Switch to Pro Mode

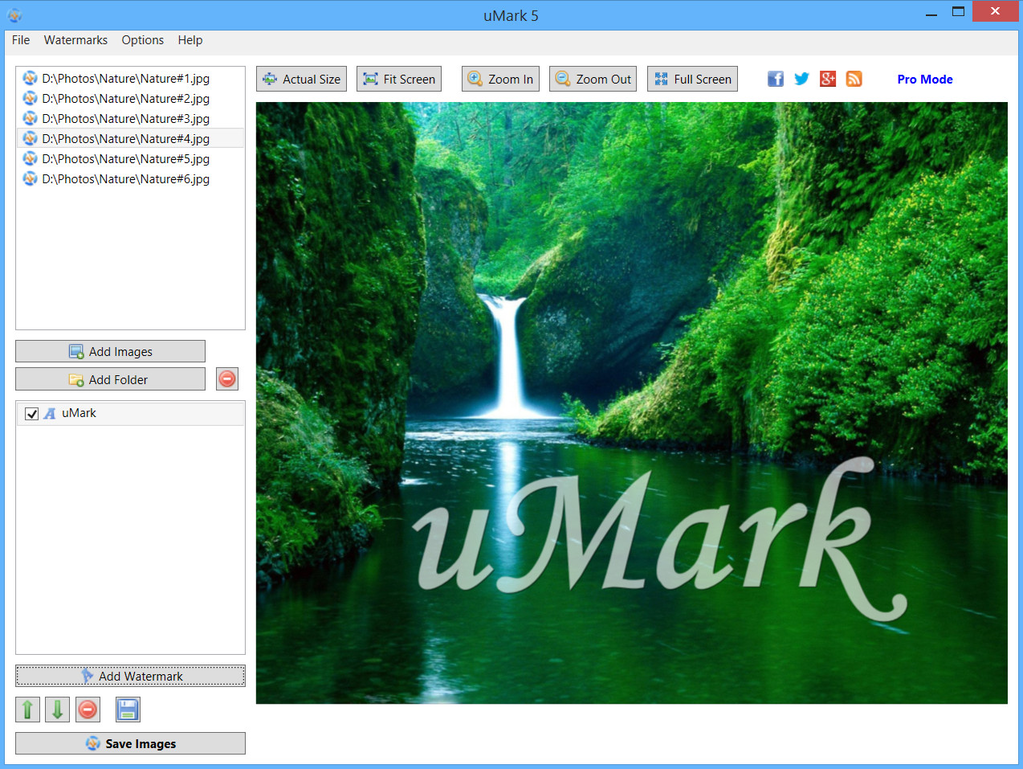923,79
